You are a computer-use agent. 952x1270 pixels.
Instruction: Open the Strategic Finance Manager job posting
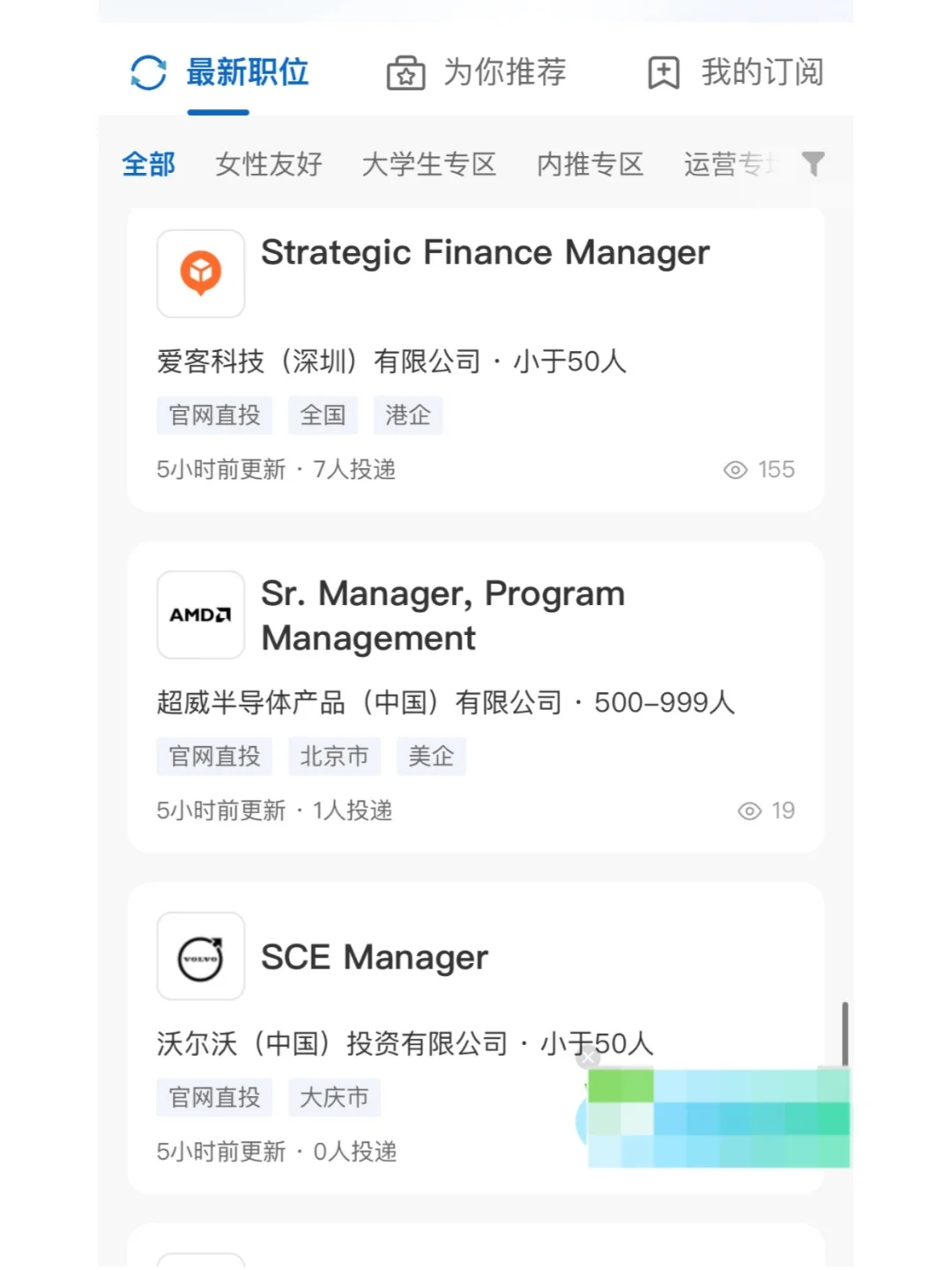(x=485, y=253)
